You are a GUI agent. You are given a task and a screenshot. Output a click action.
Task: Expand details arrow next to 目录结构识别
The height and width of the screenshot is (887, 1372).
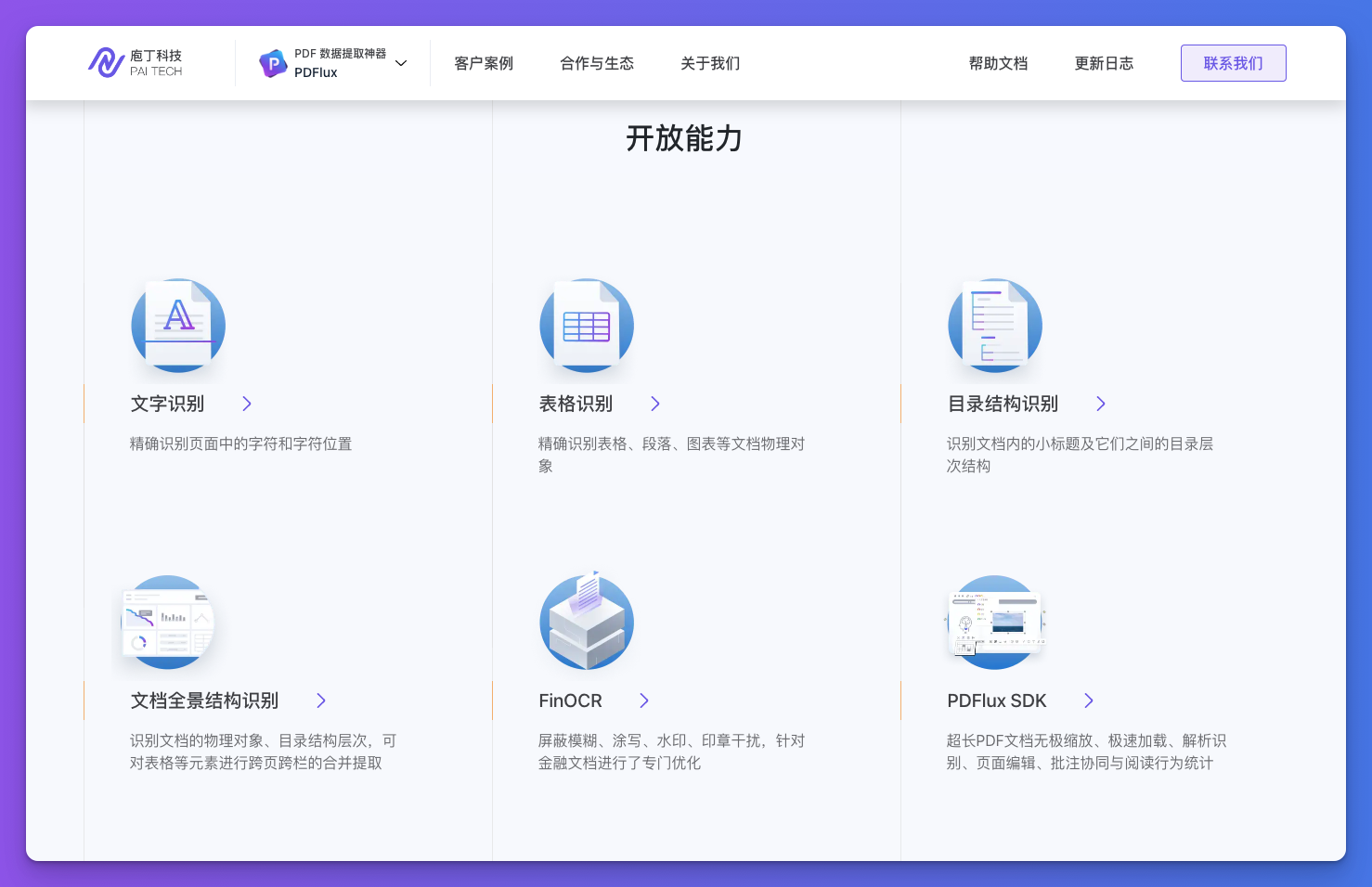tap(1101, 404)
